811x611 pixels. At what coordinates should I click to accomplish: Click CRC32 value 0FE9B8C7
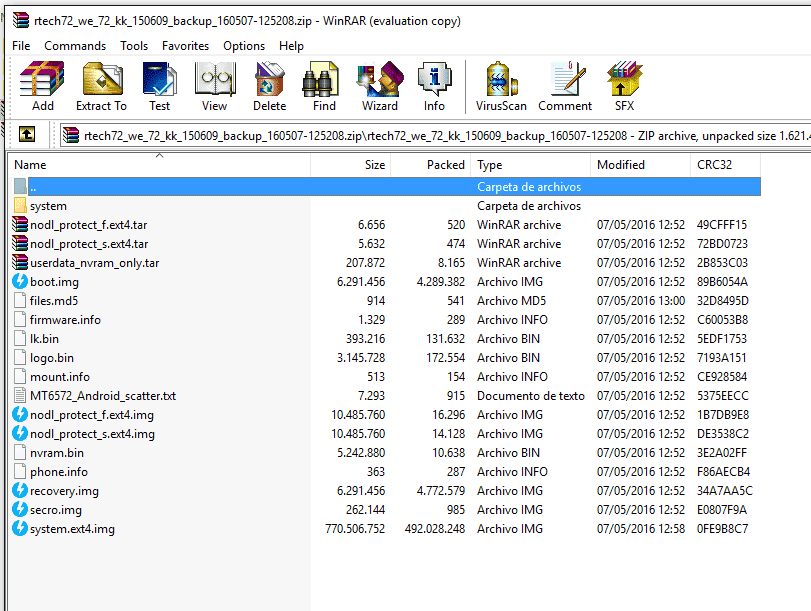(x=723, y=529)
